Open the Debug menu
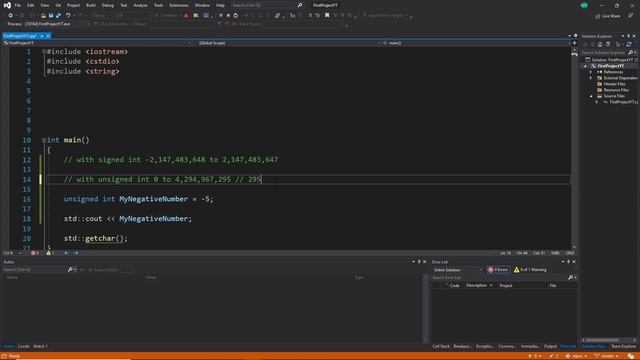Screen dimensions: 640x360 [x=108, y=5]
